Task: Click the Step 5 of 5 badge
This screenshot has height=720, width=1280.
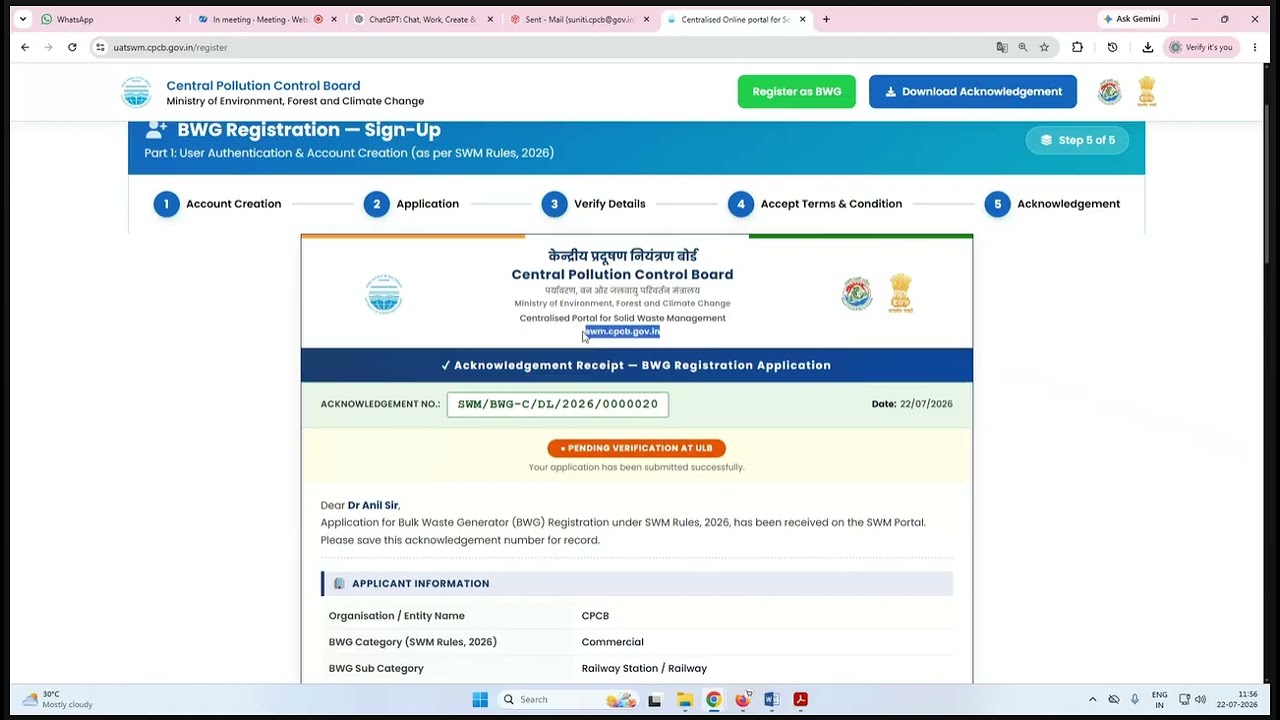Action: 1077,140
